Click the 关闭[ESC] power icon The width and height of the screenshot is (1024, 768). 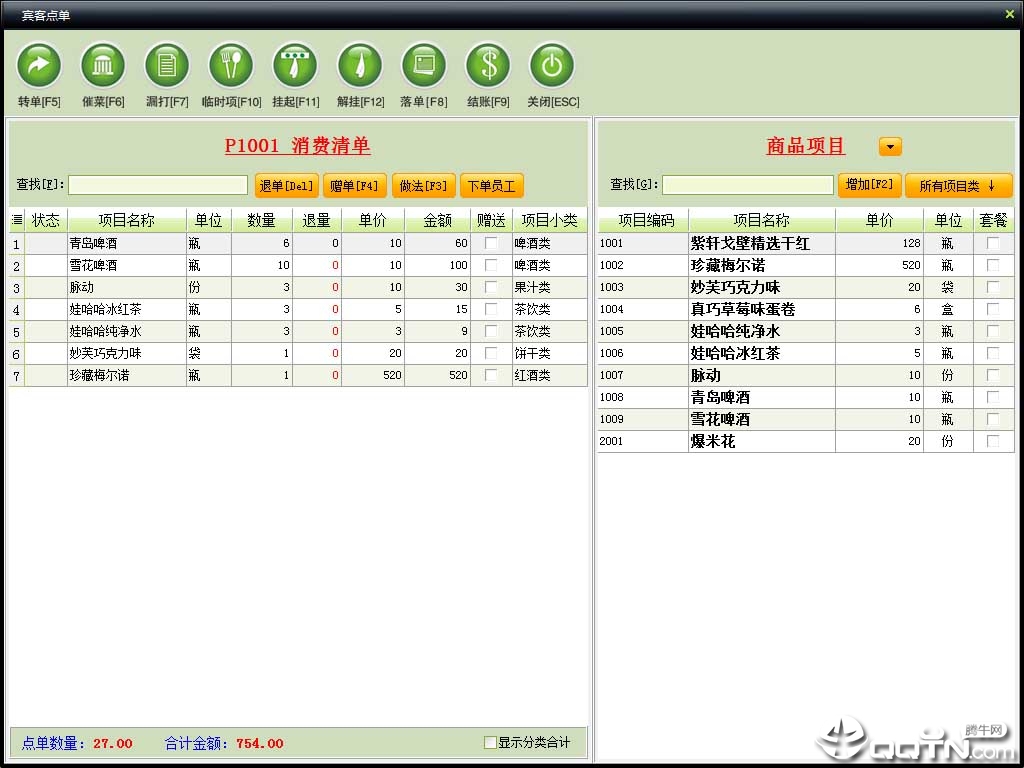[552, 65]
